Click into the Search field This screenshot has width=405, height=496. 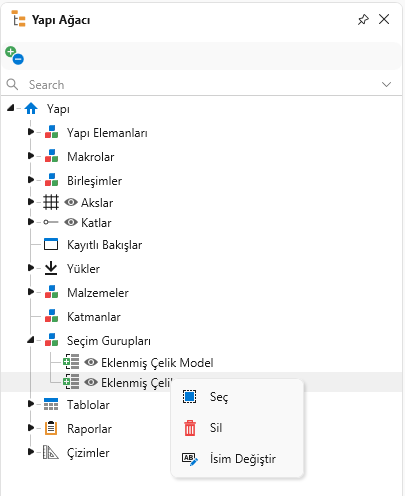200,84
